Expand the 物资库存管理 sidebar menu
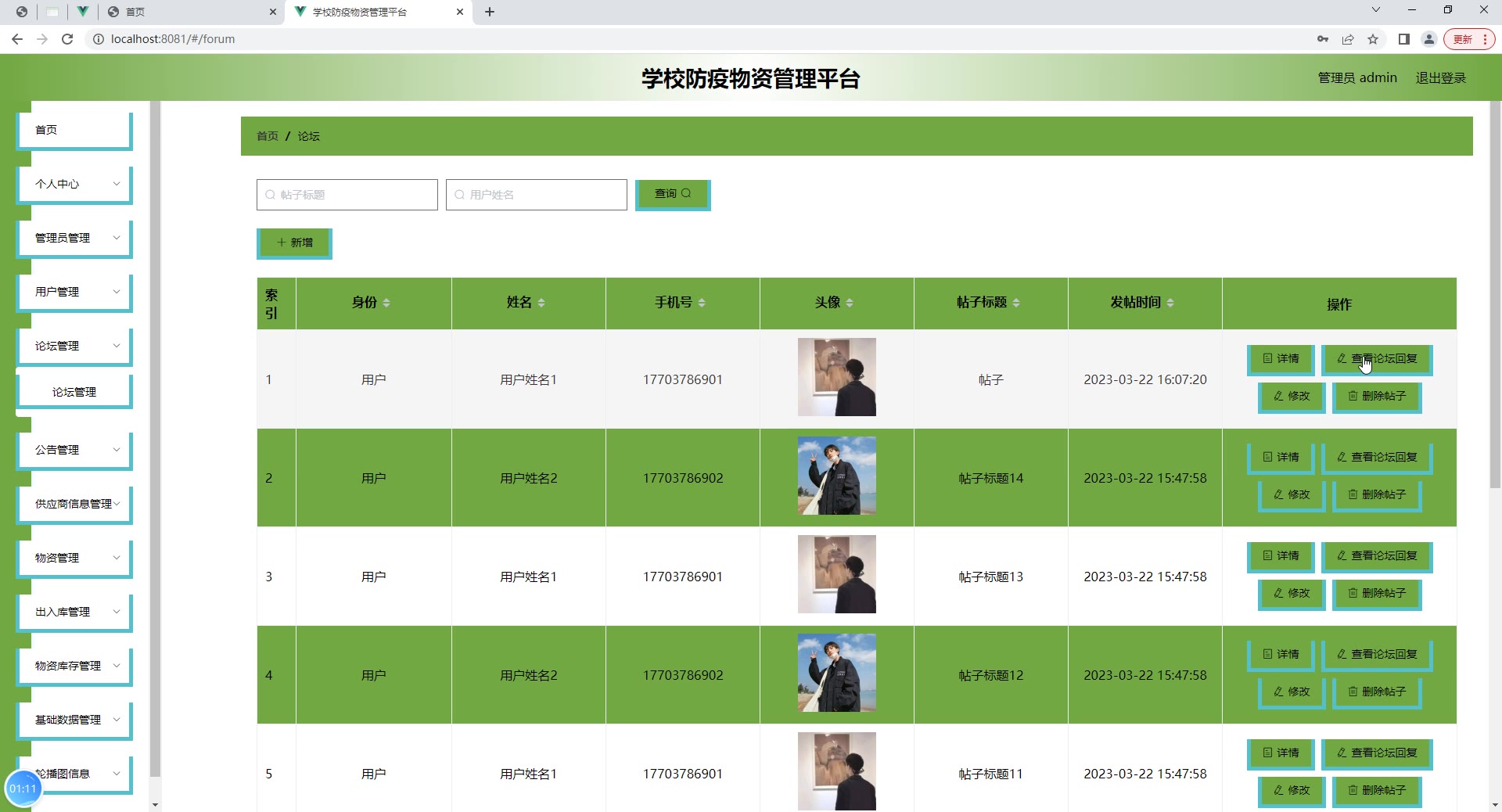The width and height of the screenshot is (1502, 812). (74, 666)
